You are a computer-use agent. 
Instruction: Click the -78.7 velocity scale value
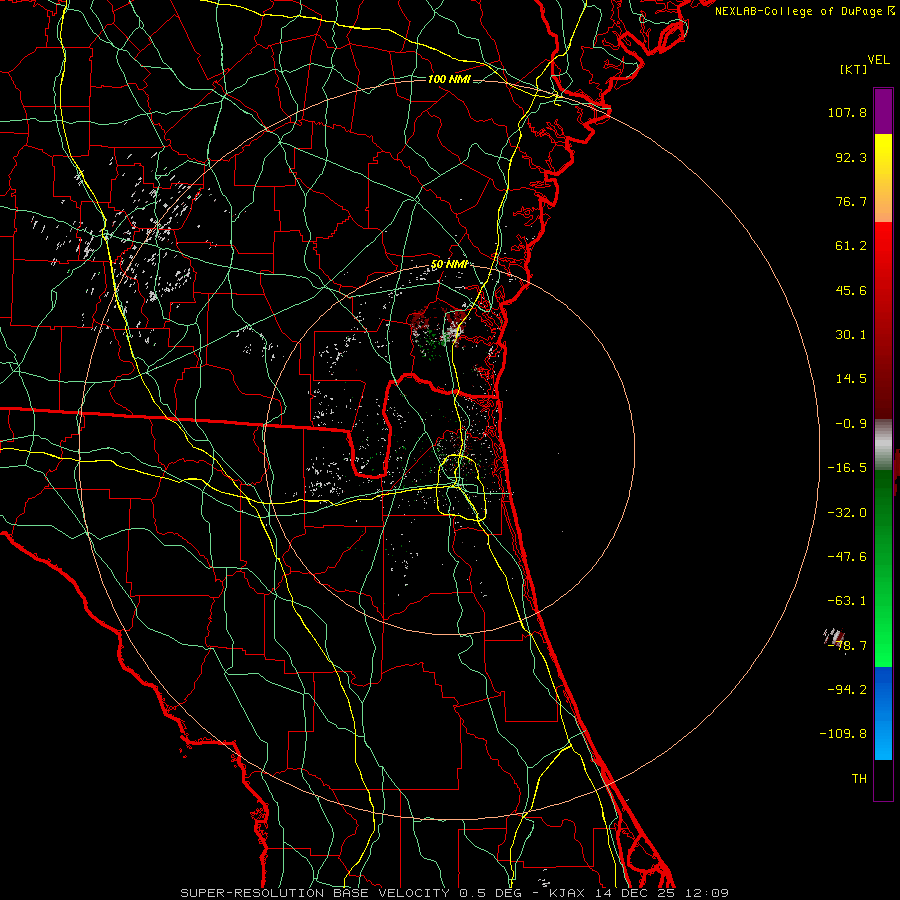847,646
